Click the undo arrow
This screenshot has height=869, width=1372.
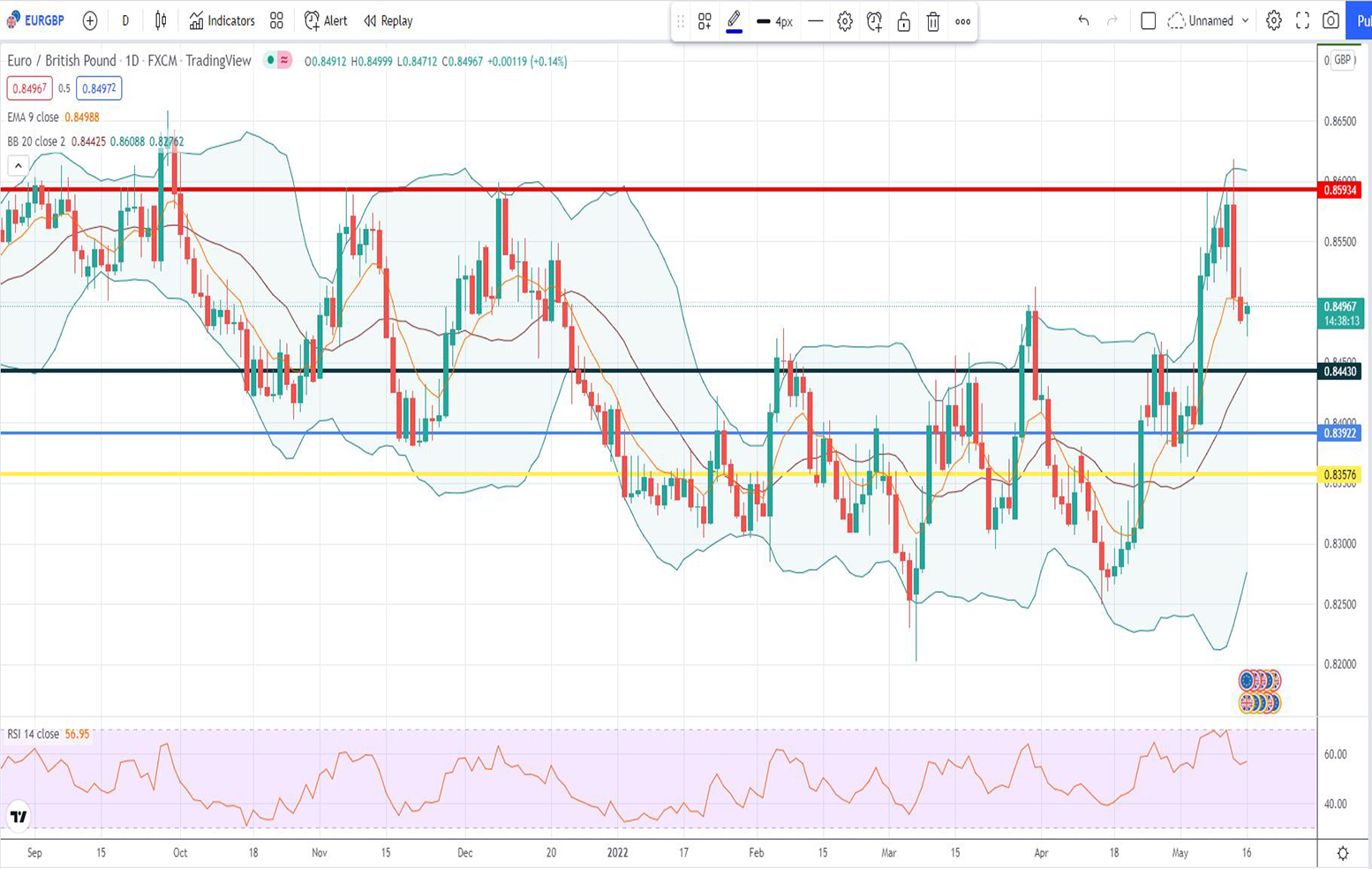[x=1083, y=20]
